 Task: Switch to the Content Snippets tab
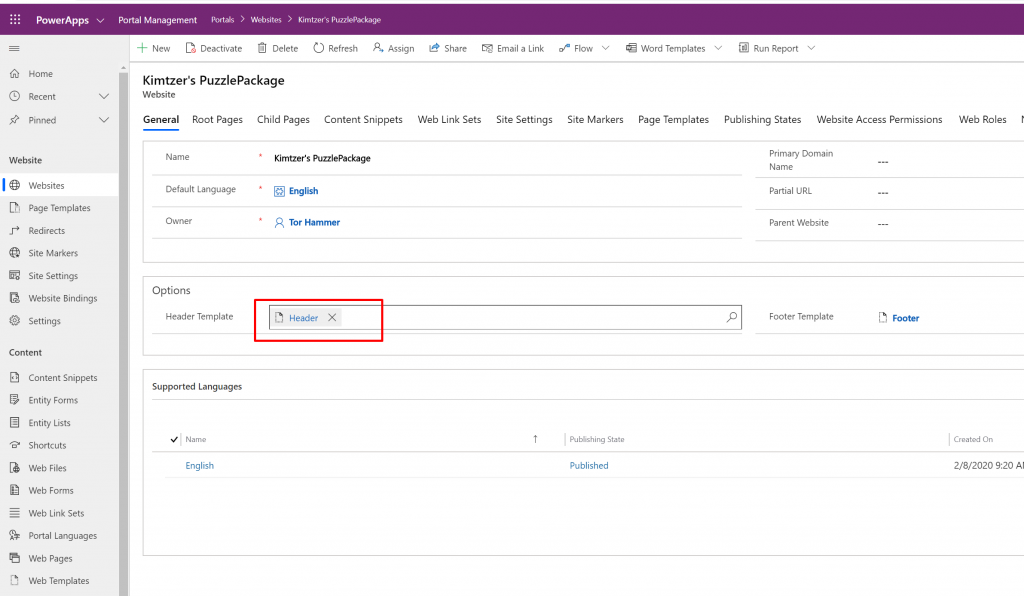click(x=363, y=119)
